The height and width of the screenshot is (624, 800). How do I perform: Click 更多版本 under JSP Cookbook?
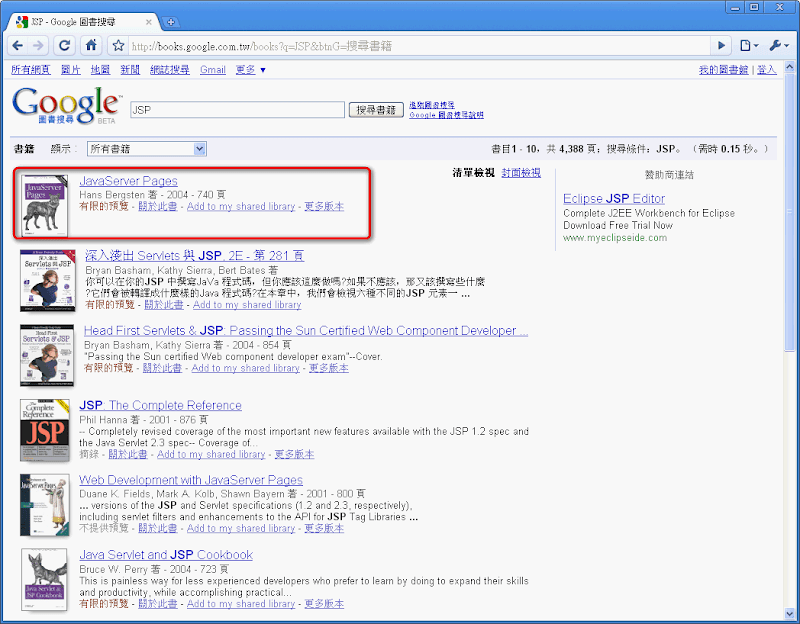click(324, 604)
